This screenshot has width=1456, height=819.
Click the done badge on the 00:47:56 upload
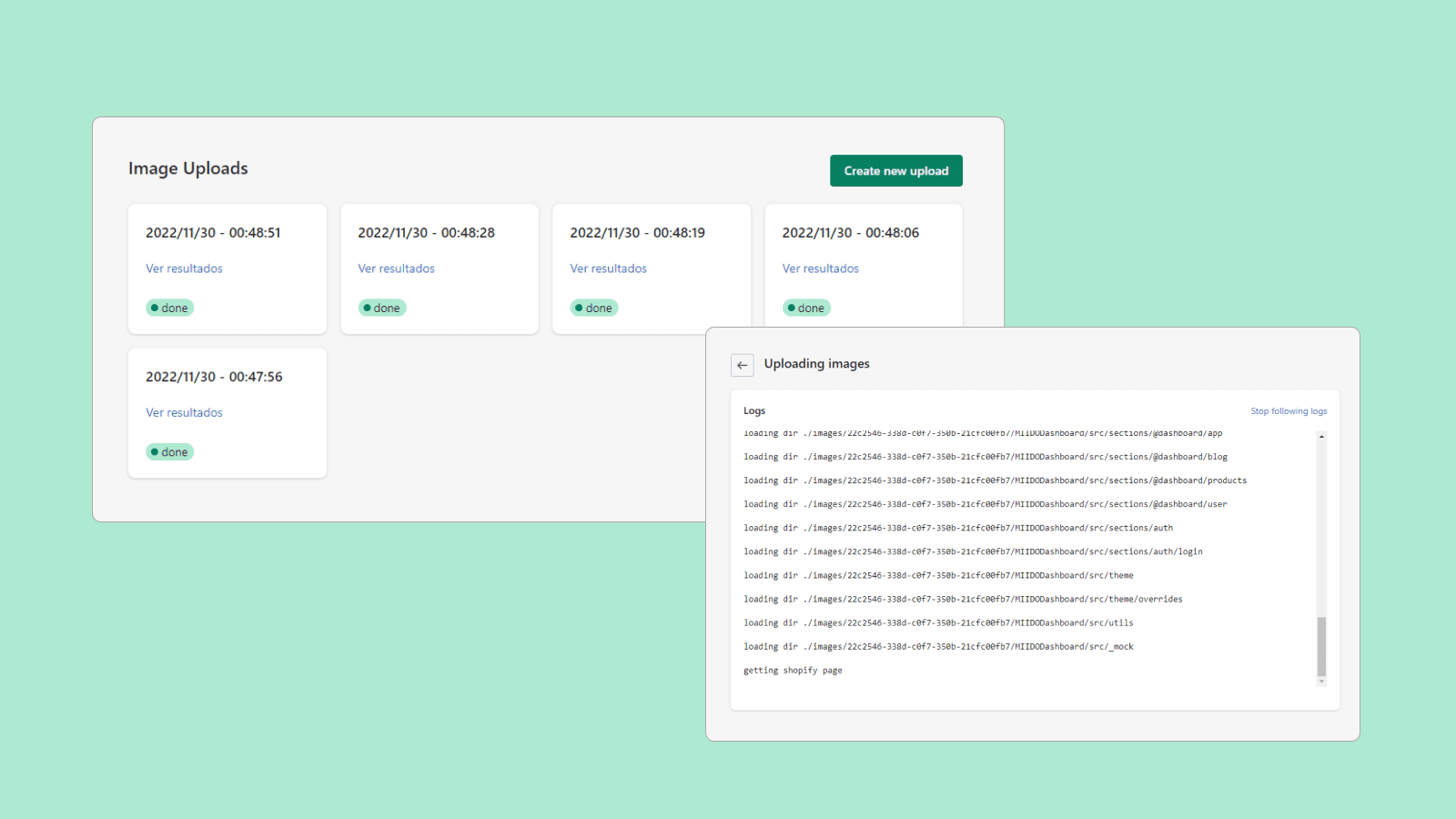(x=169, y=451)
